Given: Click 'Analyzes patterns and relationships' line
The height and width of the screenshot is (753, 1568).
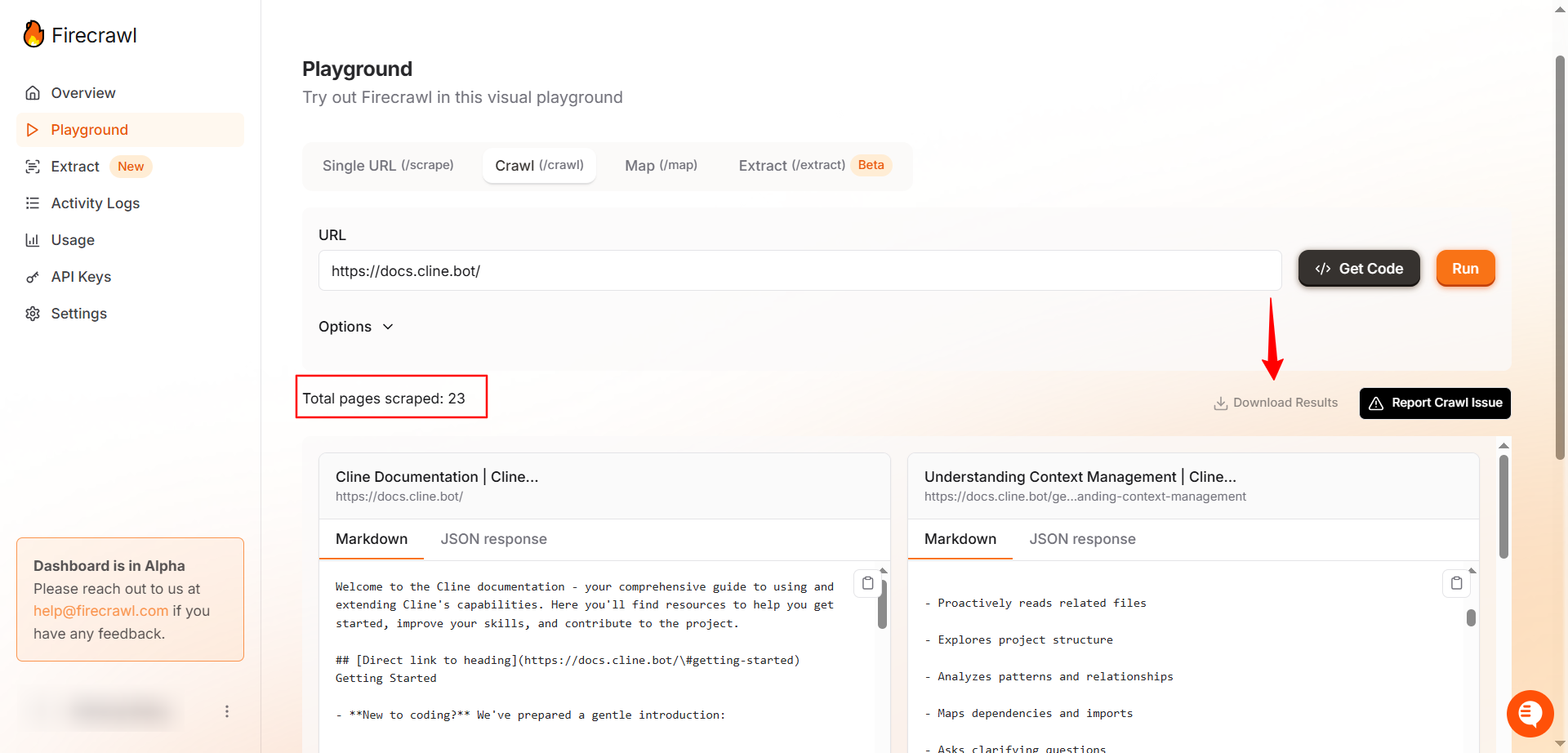Looking at the screenshot, I should pos(1049,676).
